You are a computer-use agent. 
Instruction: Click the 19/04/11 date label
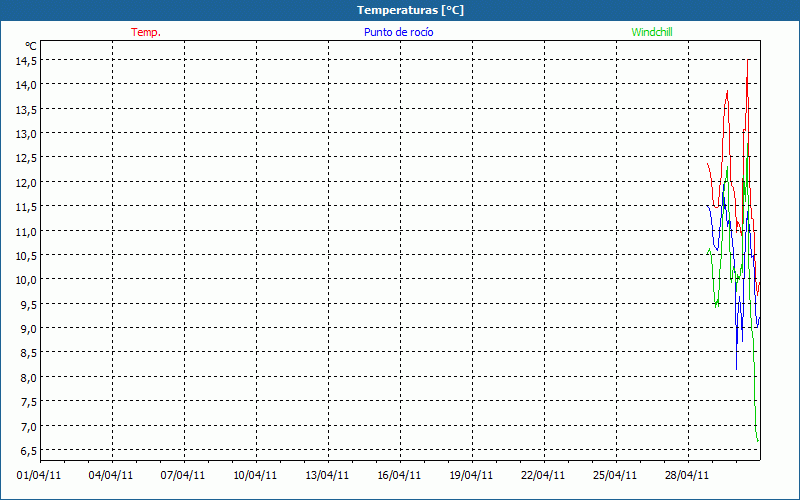[x=471, y=475]
